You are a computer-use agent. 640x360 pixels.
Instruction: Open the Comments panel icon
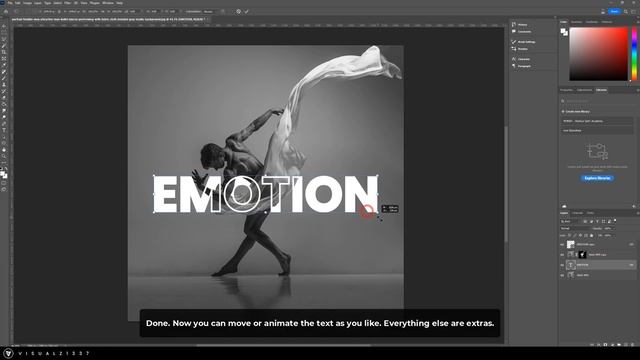tap(514, 31)
